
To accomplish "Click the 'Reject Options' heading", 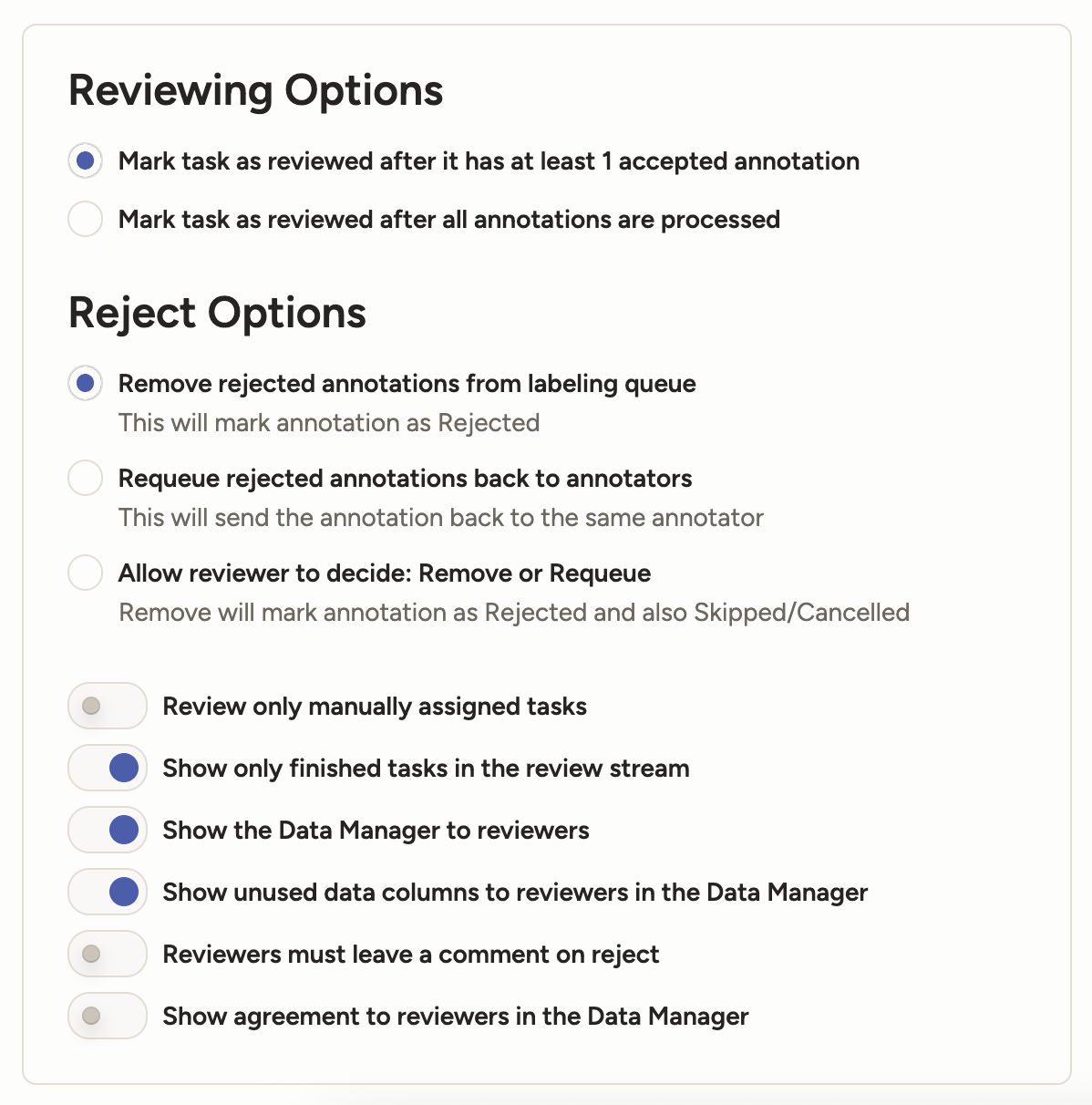I will [217, 314].
